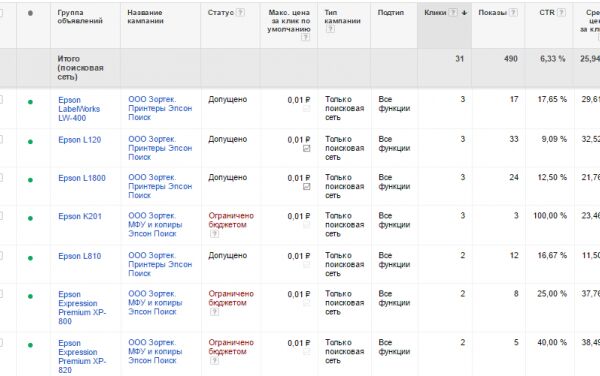Open ad group Epson Expression Premium XP-800
The height and width of the screenshot is (376, 600).
(x=82, y=308)
